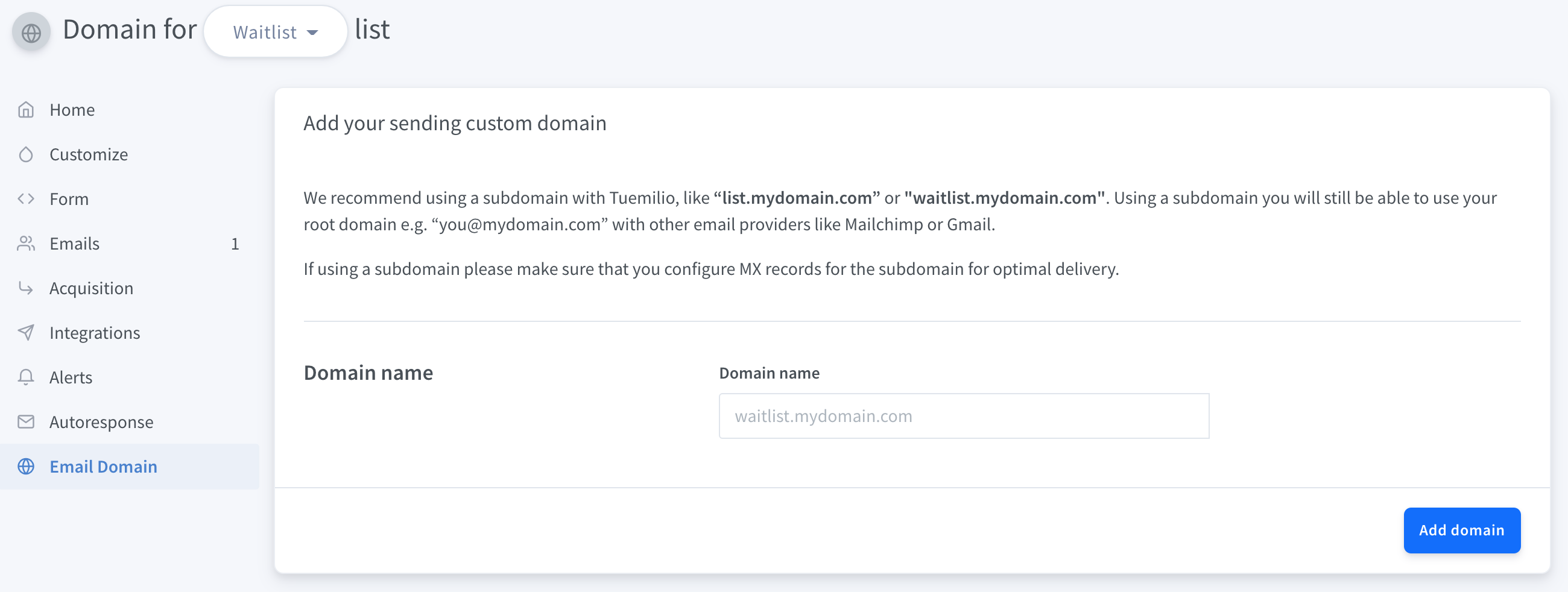Click inside the Domain name input field

pyautogui.click(x=964, y=415)
